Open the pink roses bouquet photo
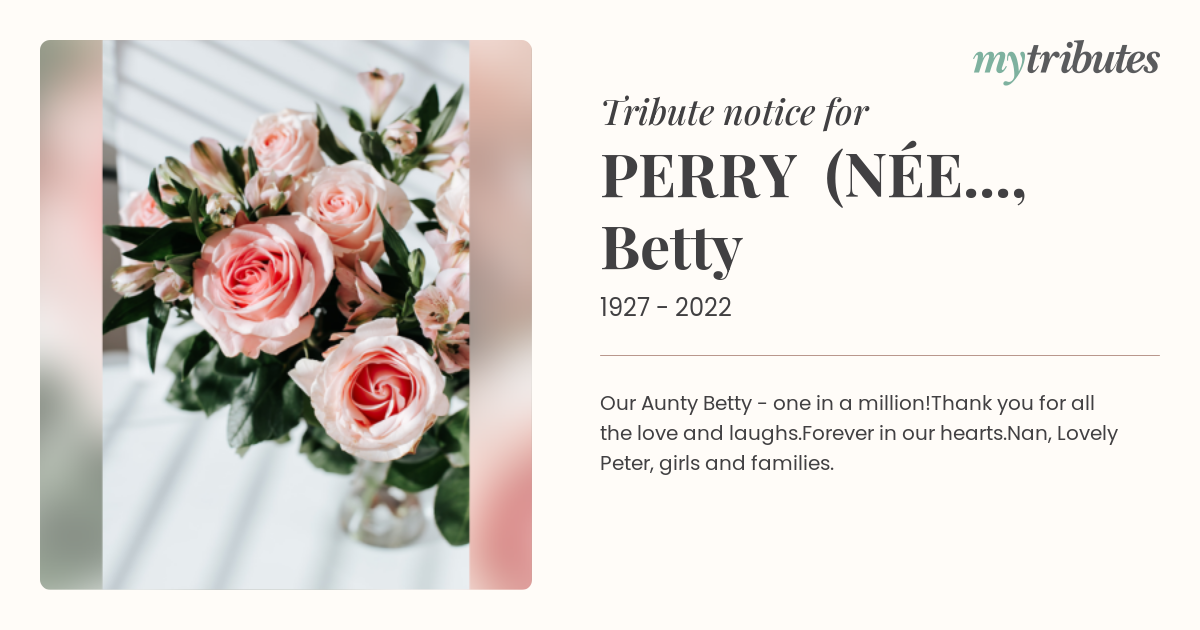 (x=286, y=315)
